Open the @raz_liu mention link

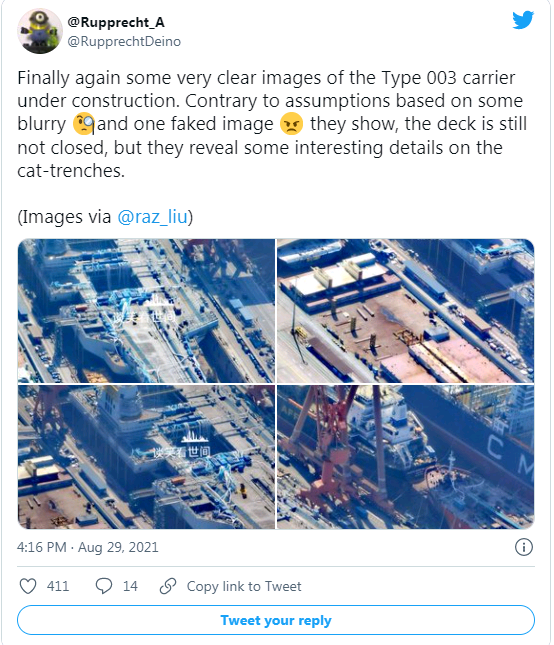152,217
